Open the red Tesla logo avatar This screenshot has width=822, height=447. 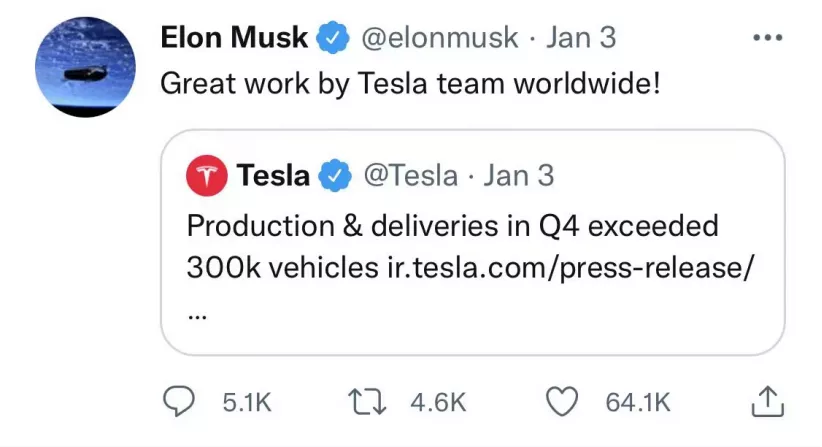coord(207,176)
